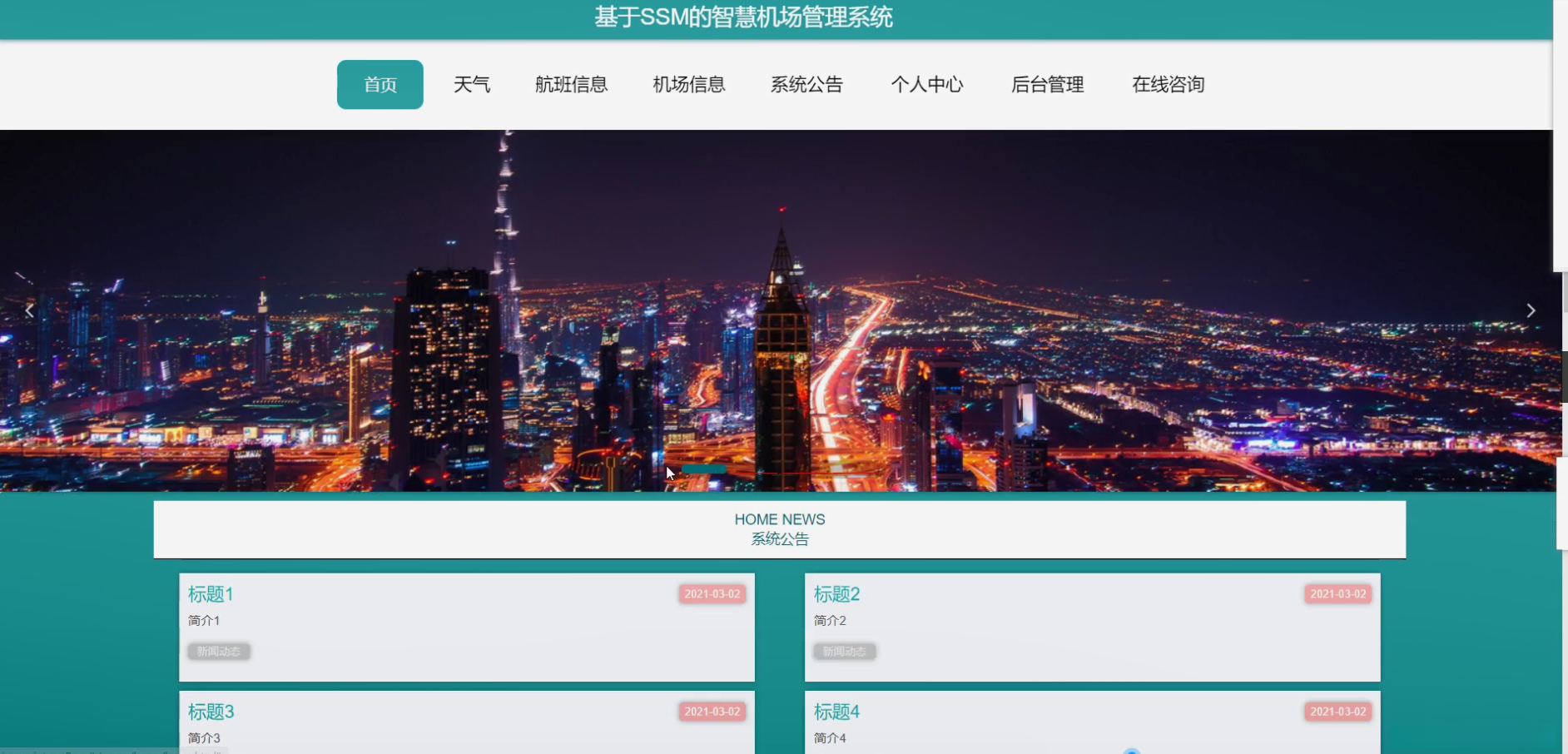This screenshot has width=1568, height=754.
Task: Click the 新闻动态 tag on the 标题2 card
Action: pos(845,652)
